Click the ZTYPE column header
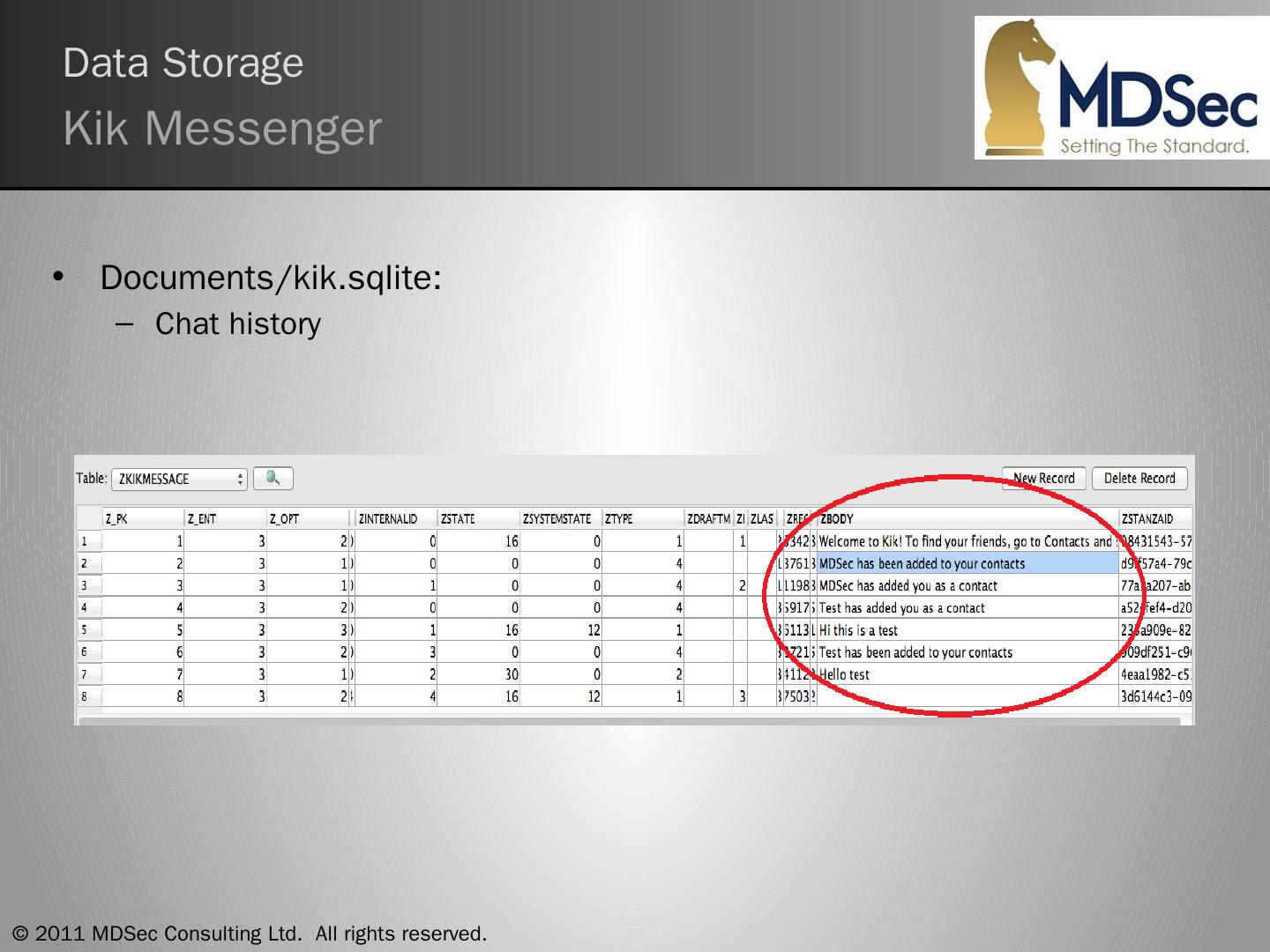This screenshot has width=1270, height=952. pos(643,519)
